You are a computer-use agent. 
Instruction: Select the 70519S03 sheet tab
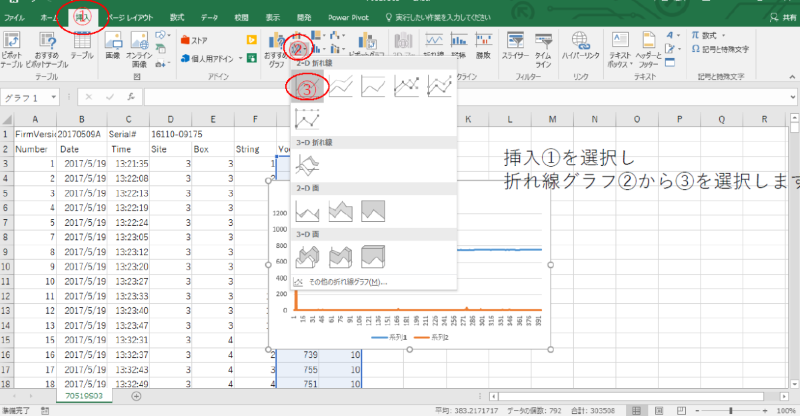coord(83,396)
